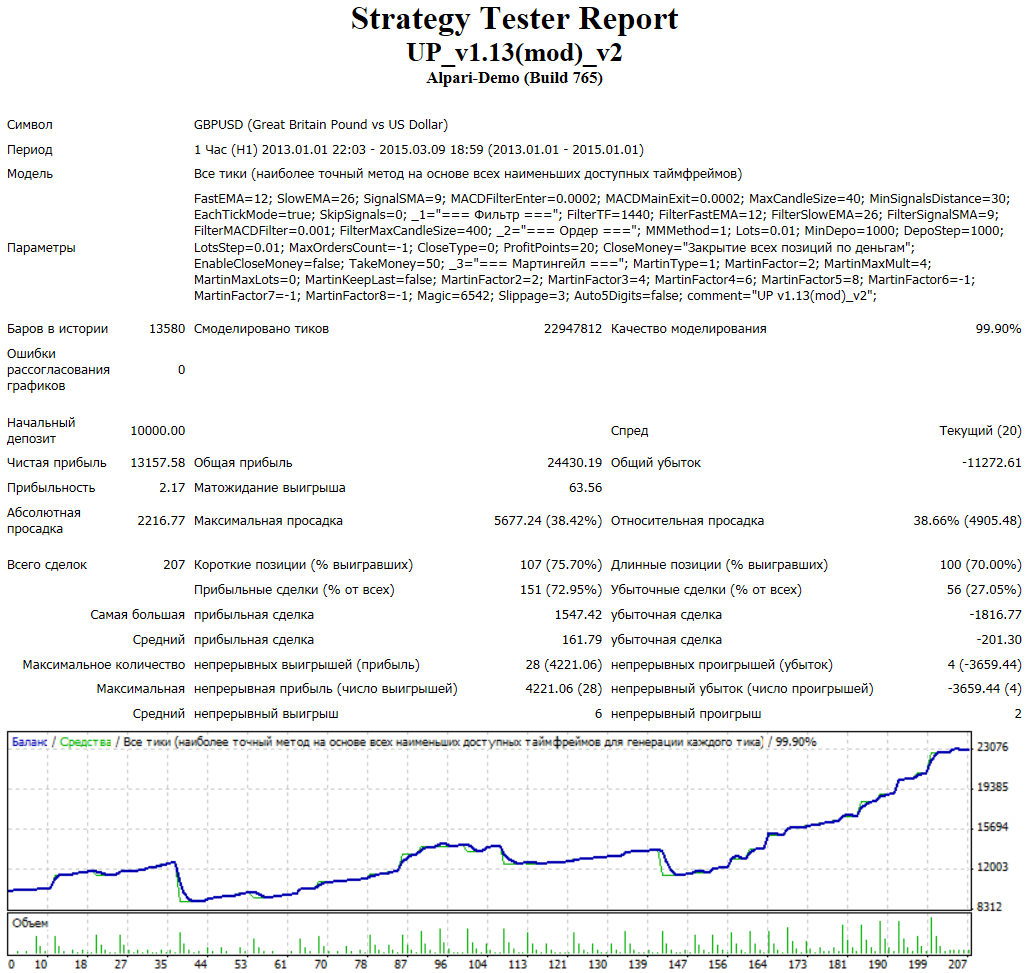Select the profit factor value 2.17
Viewport: 1031px width, 973px height.
(172, 488)
